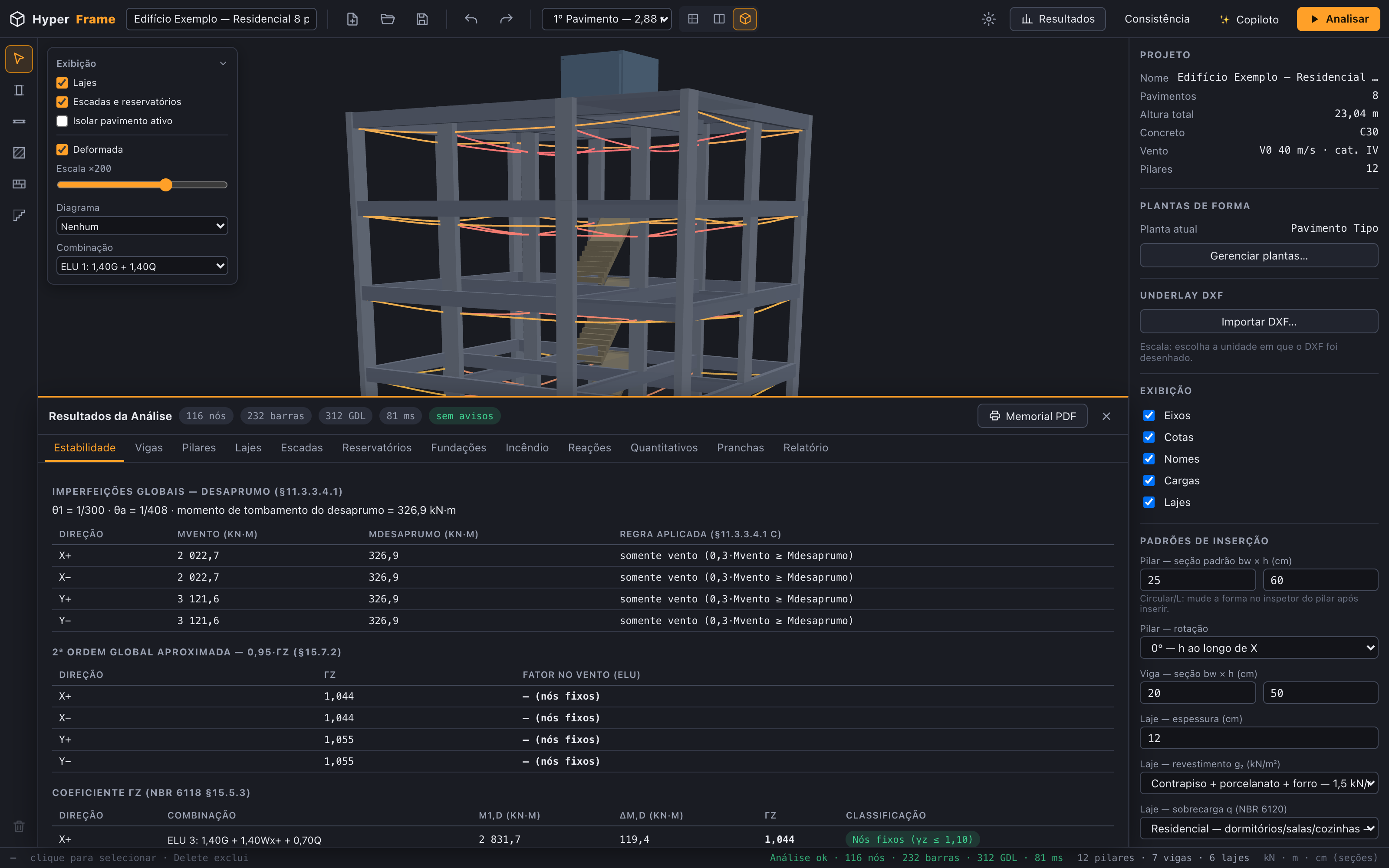This screenshot has width=1389, height=868.
Task: Open the 1º Pavimento floor selector
Action: 607,19
